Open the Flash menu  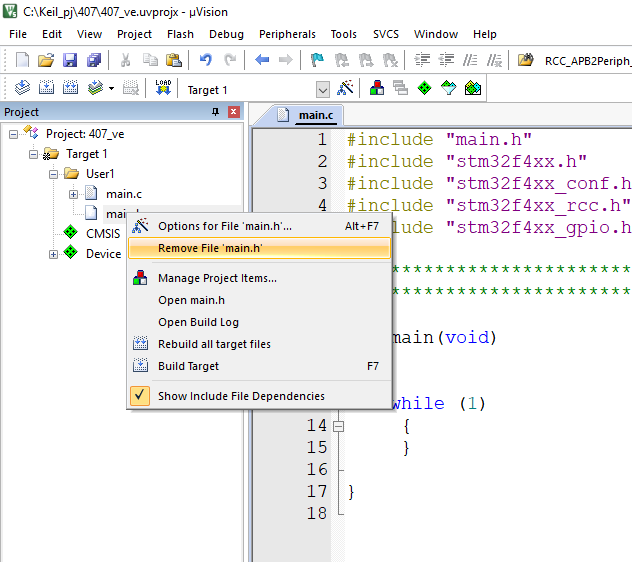(x=180, y=34)
